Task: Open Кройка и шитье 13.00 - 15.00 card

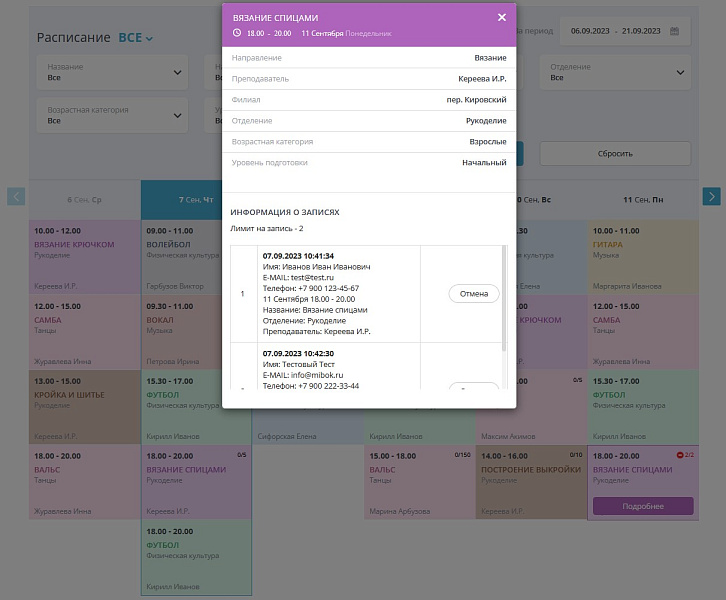Action: tap(84, 407)
